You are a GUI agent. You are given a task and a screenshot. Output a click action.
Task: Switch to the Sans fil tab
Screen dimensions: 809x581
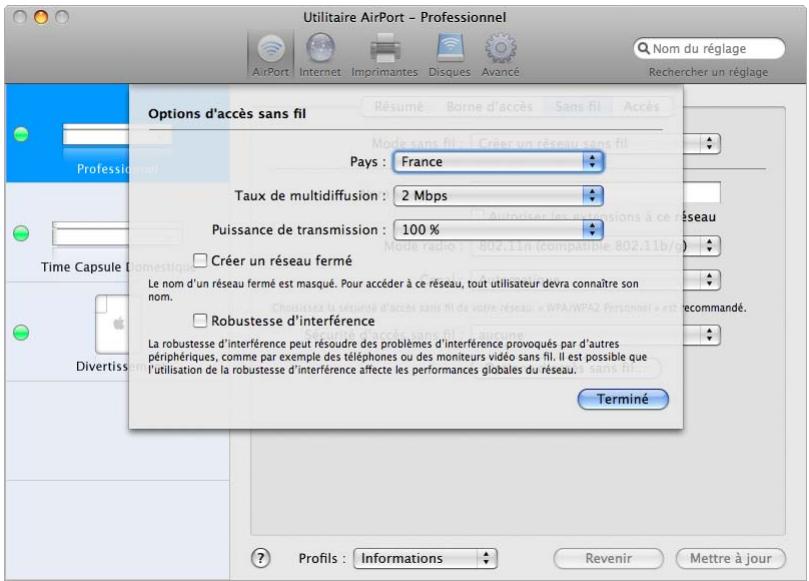click(577, 107)
